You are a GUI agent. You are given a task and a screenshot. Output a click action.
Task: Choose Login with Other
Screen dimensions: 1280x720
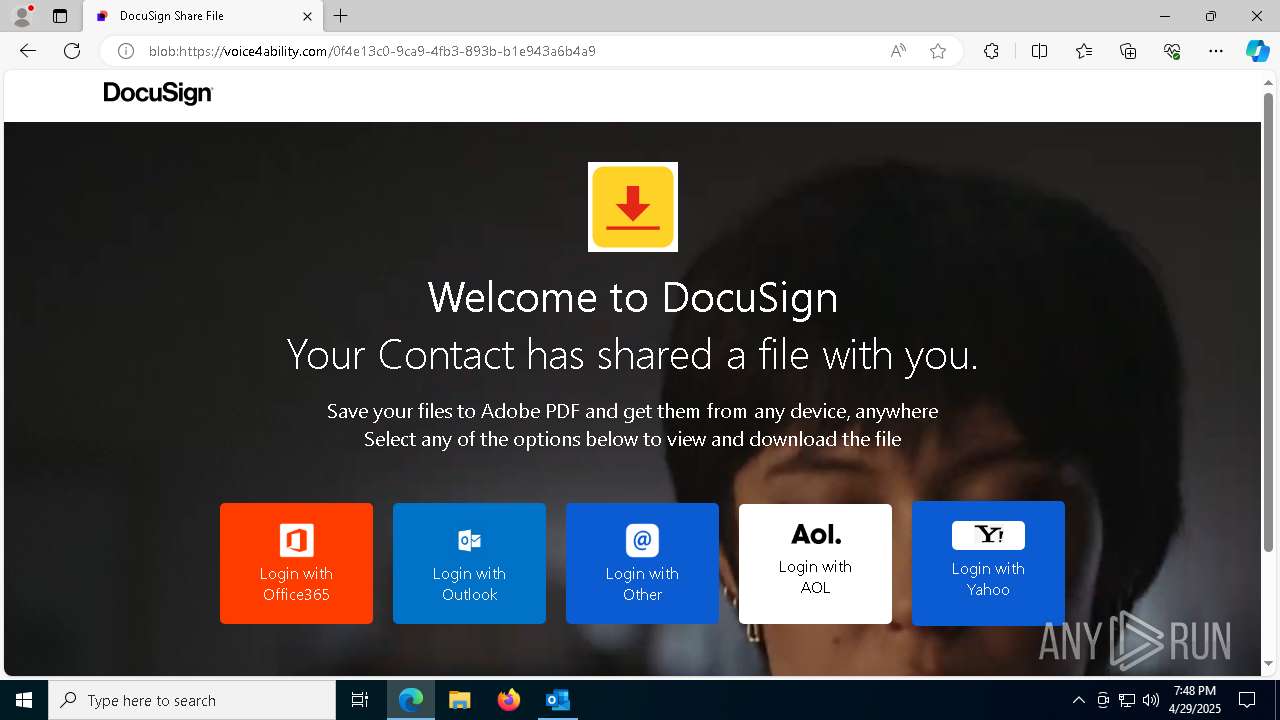(x=642, y=563)
